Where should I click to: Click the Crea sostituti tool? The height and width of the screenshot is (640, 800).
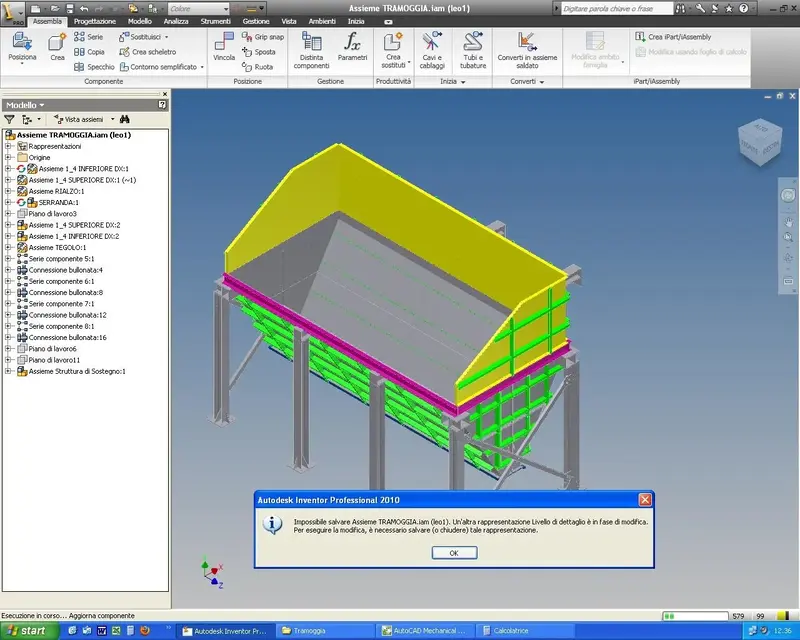tap(393, 50)
